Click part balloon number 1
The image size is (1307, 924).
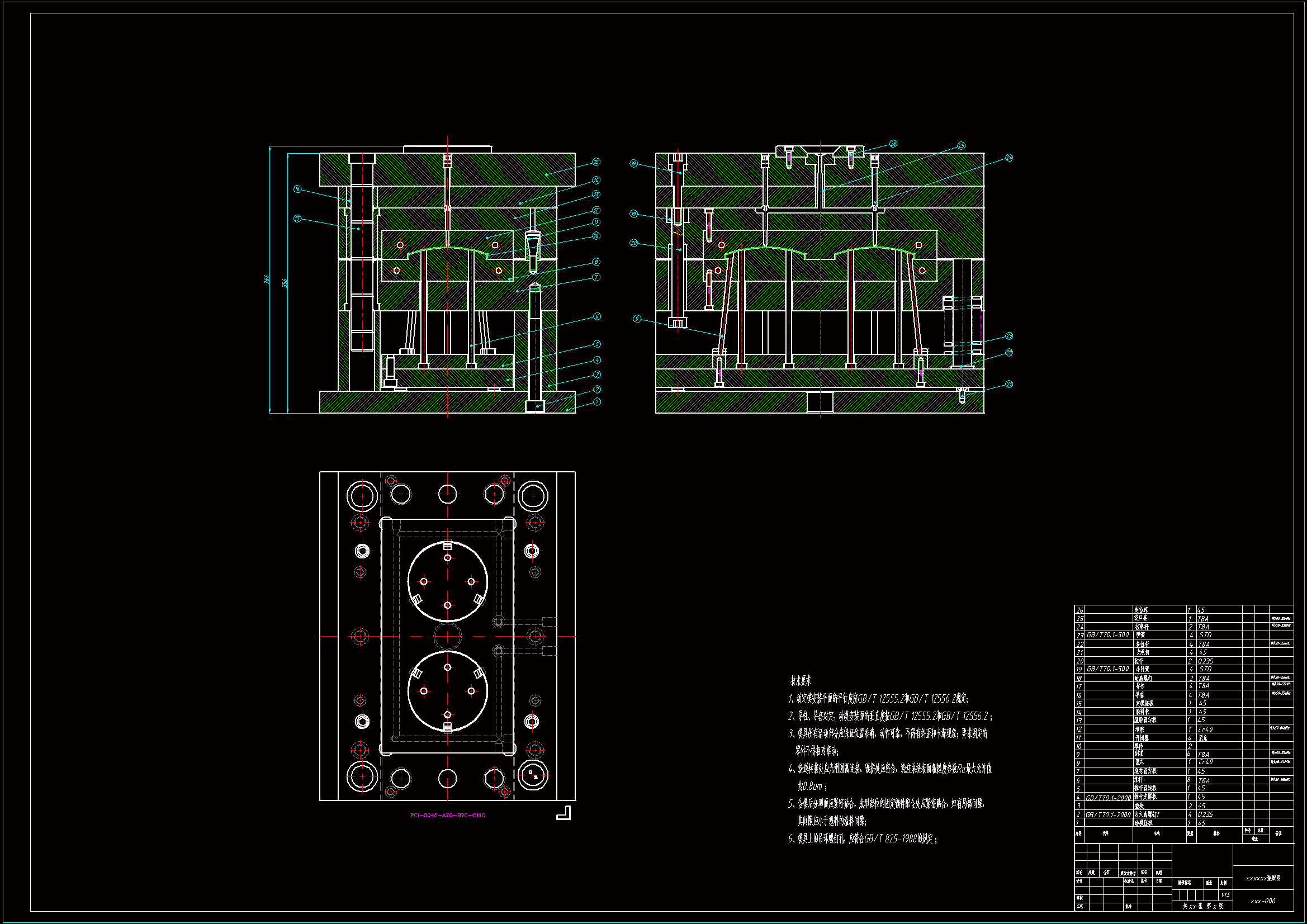point(597,402)
